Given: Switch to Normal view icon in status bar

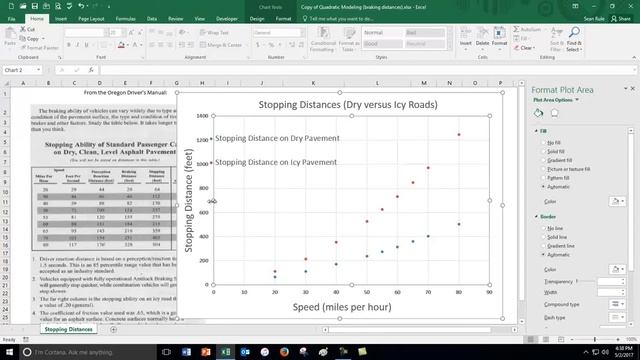Looking at the screenshot, I should pos(531,340).
